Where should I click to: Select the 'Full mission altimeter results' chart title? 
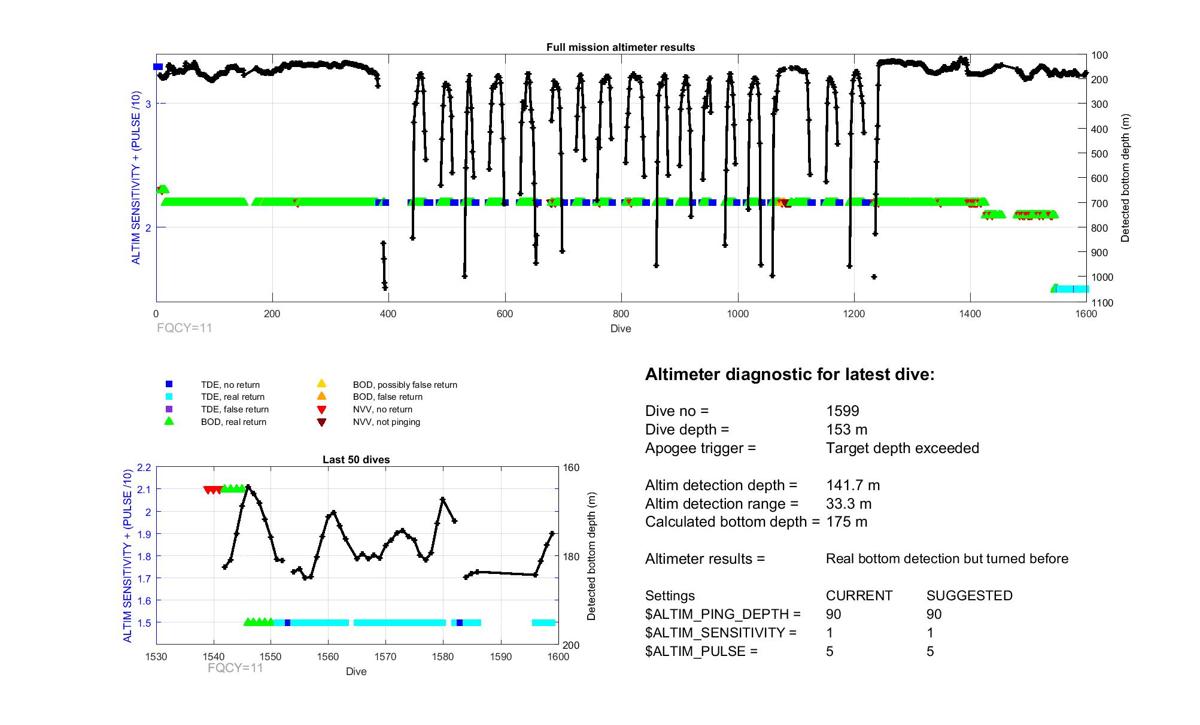coord(620,47)
